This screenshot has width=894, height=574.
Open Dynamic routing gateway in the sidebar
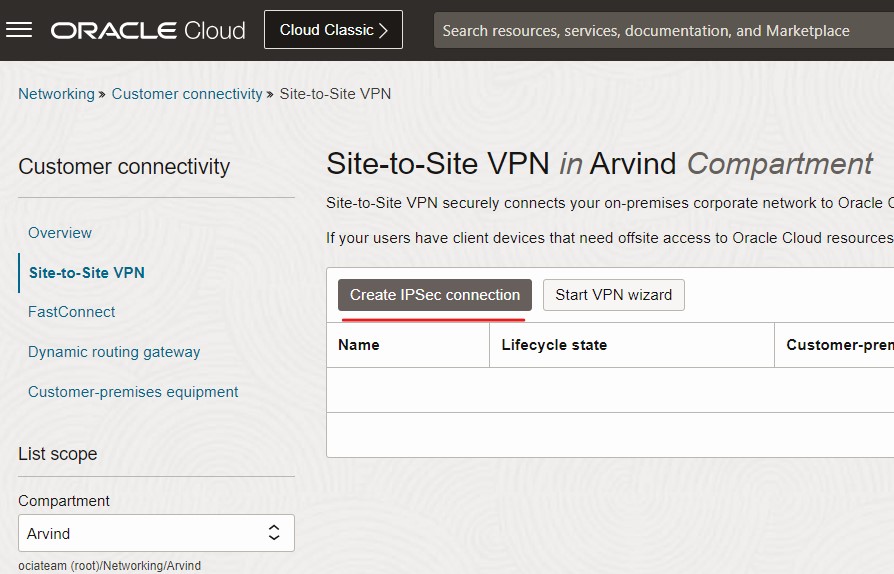point(114,352)
